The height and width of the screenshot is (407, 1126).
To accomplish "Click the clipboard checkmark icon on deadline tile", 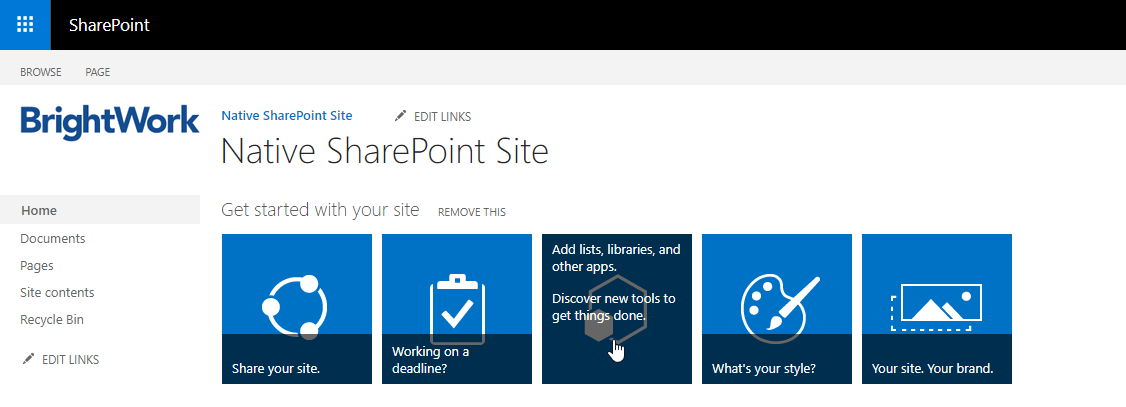I will [x=457, y=308].
